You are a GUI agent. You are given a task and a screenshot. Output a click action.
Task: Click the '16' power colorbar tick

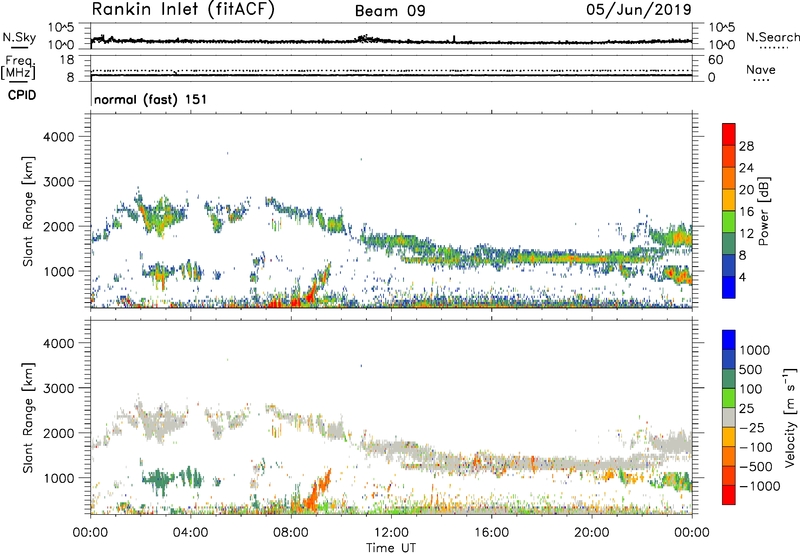click(x=746, y=212)
